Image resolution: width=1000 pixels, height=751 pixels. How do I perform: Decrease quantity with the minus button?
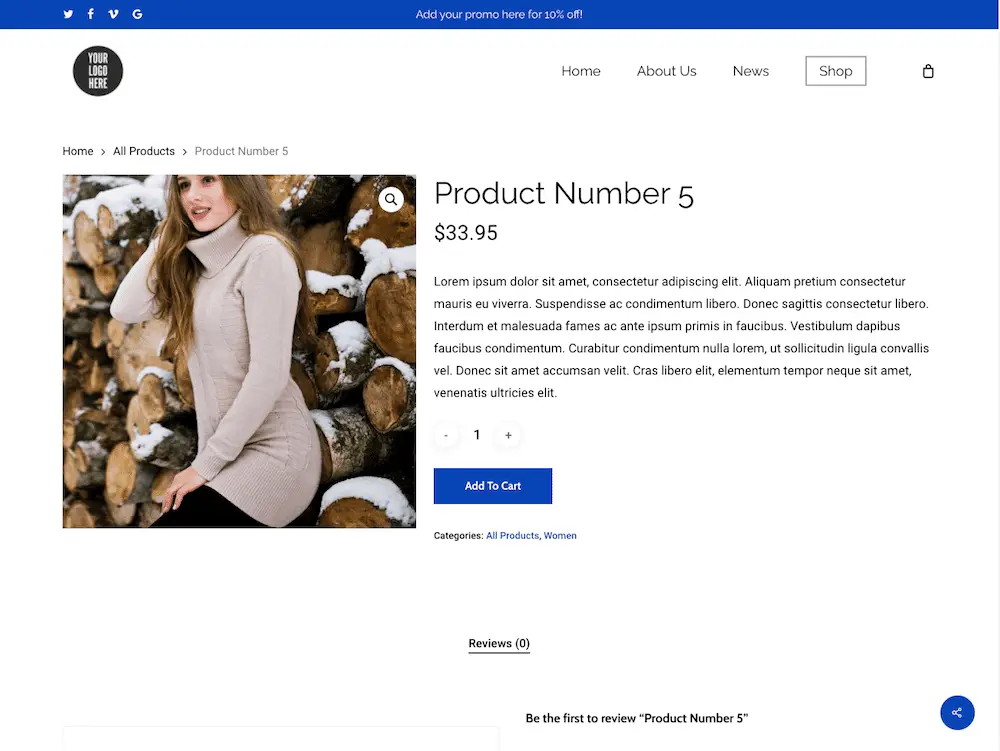pos(446,435)
